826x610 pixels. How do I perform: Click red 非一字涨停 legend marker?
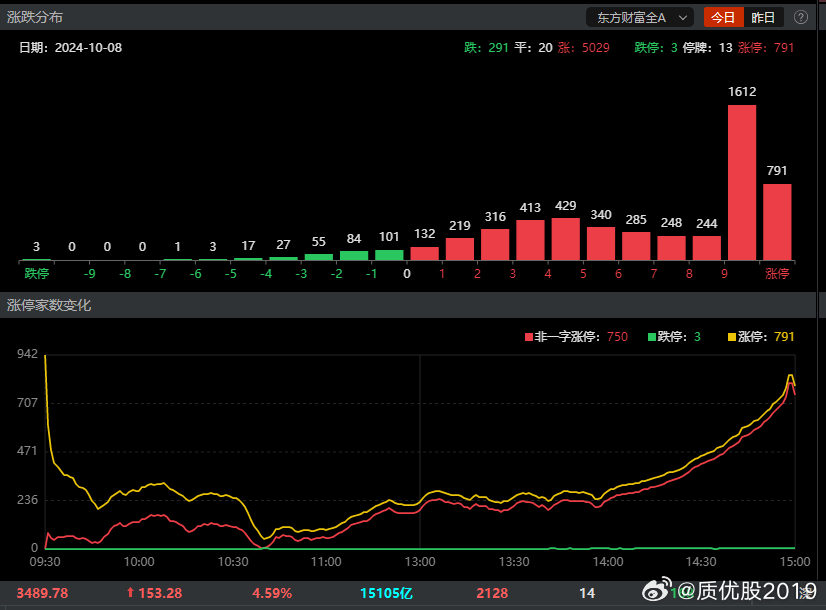click(x=529, y=337)
